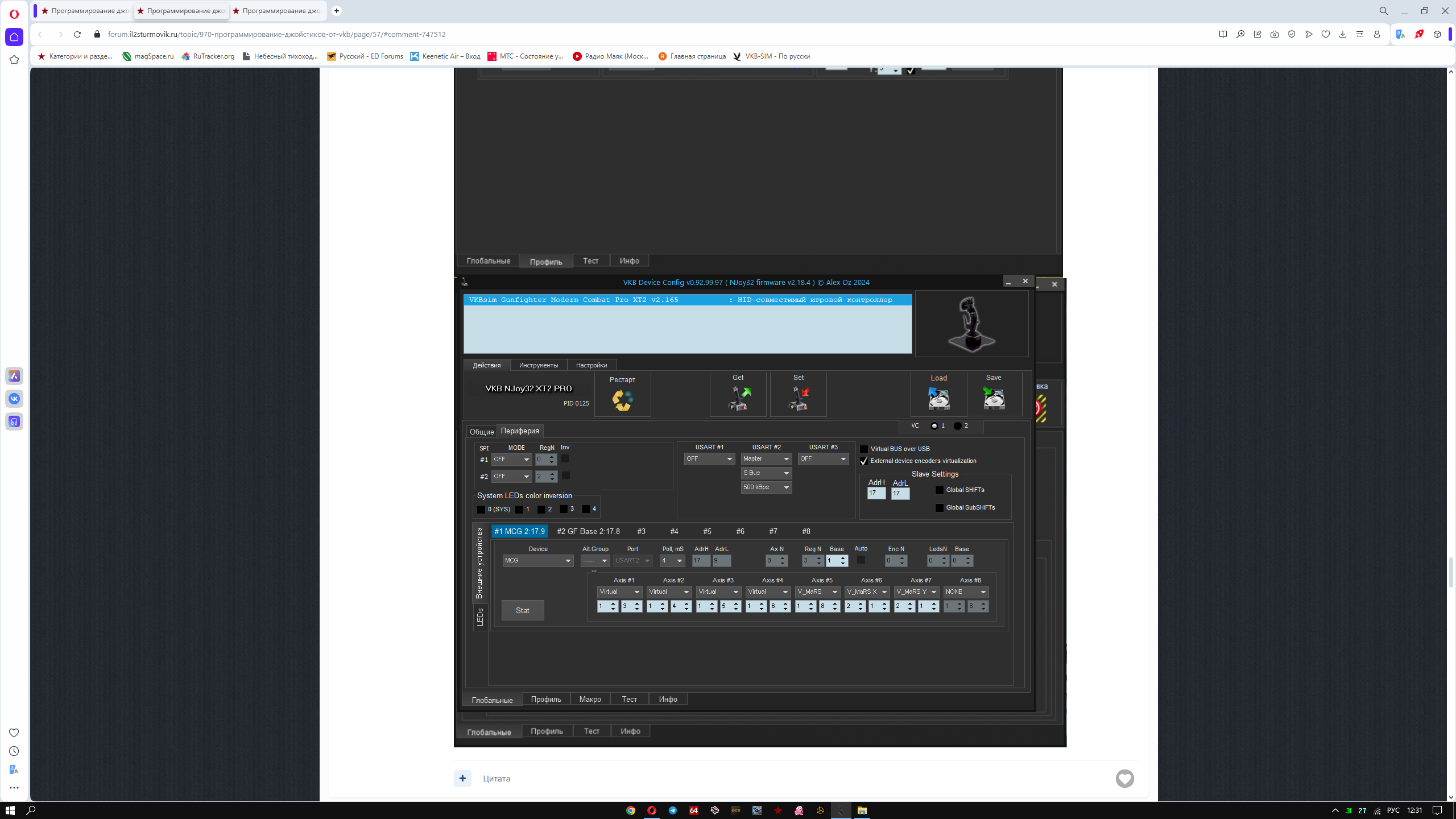Switch to Инструменты tab

click(539, 365)
